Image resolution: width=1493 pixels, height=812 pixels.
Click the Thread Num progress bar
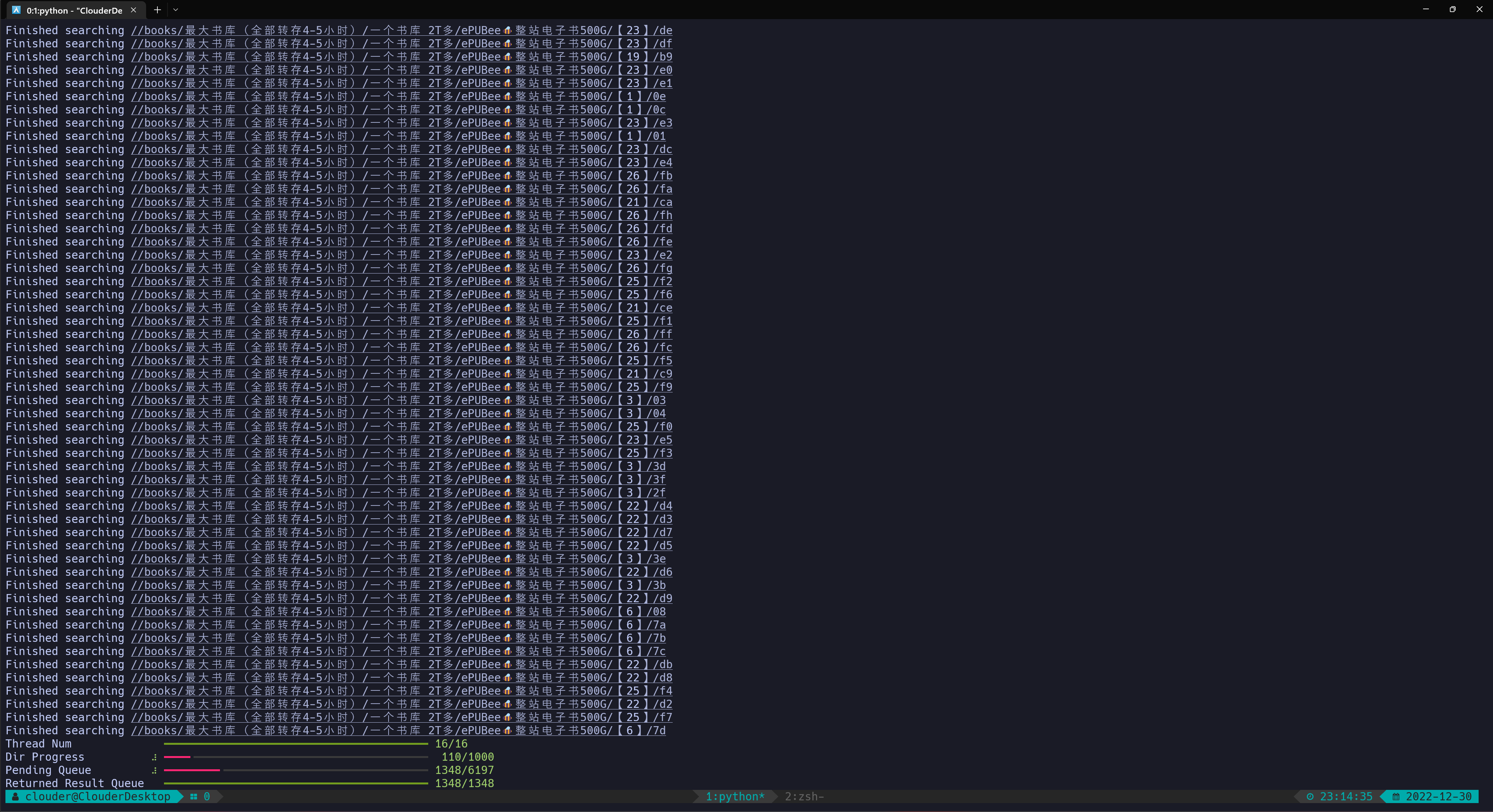(x=296, y=744)
